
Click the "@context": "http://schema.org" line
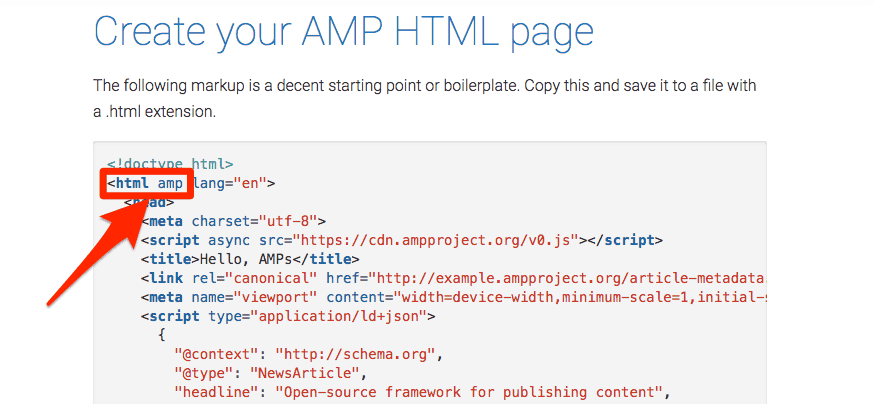click(x=308, y=354)
